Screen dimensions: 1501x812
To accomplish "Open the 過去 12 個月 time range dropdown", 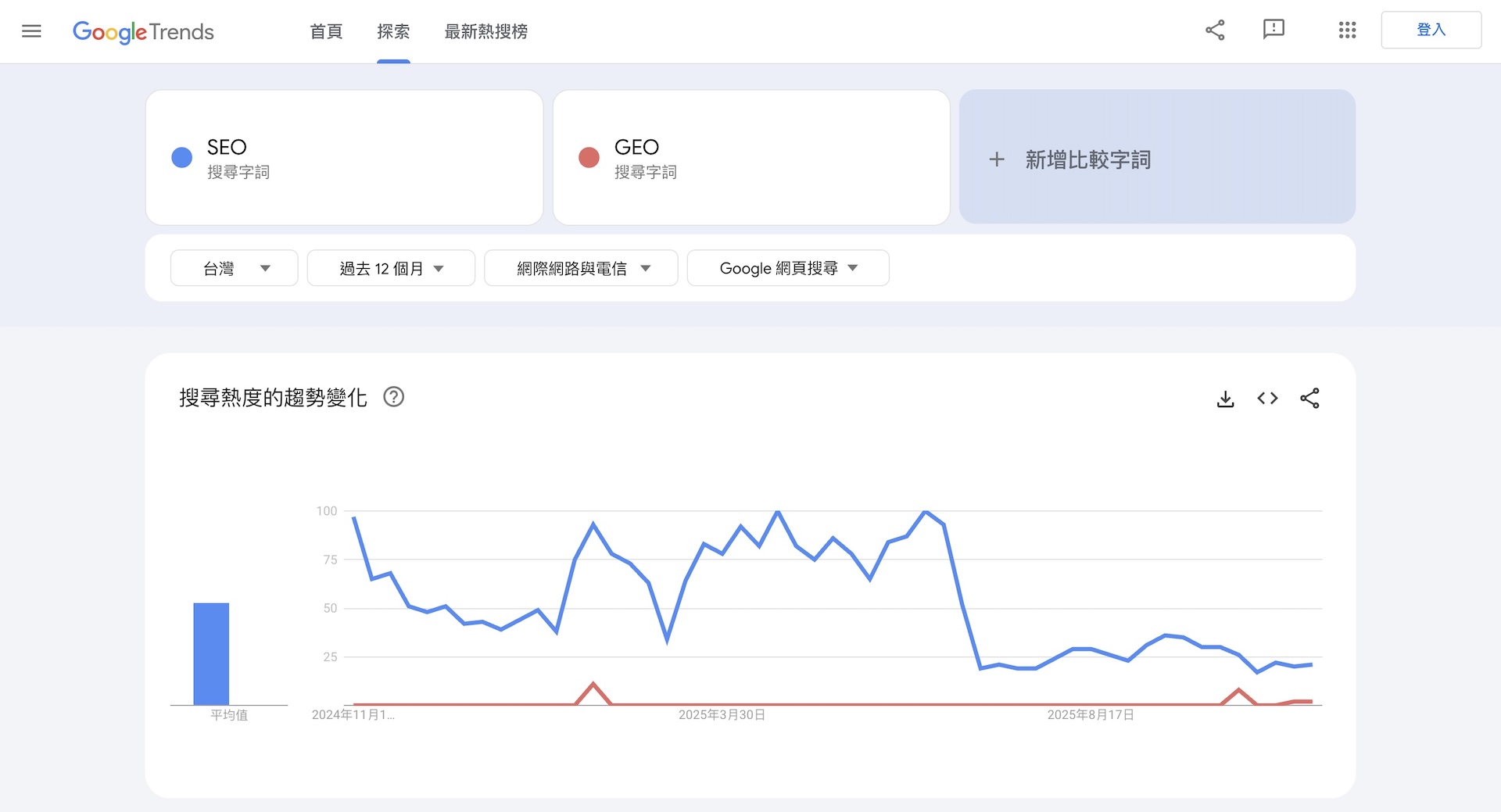I will coord(391,268).
